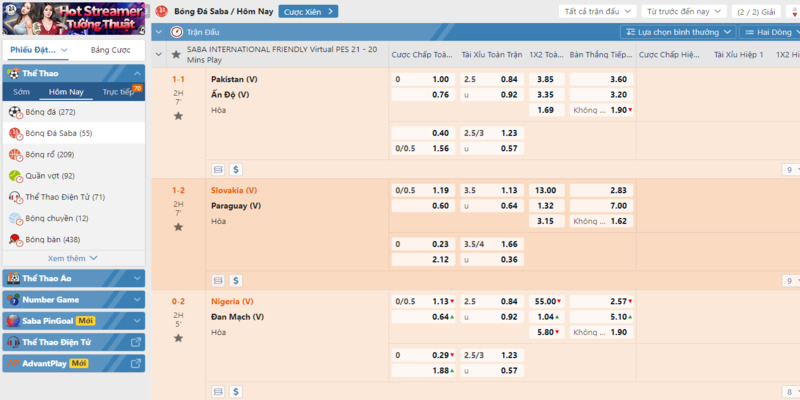Select odds 3.85 for Pakistan 1X2

coord(545,79)
